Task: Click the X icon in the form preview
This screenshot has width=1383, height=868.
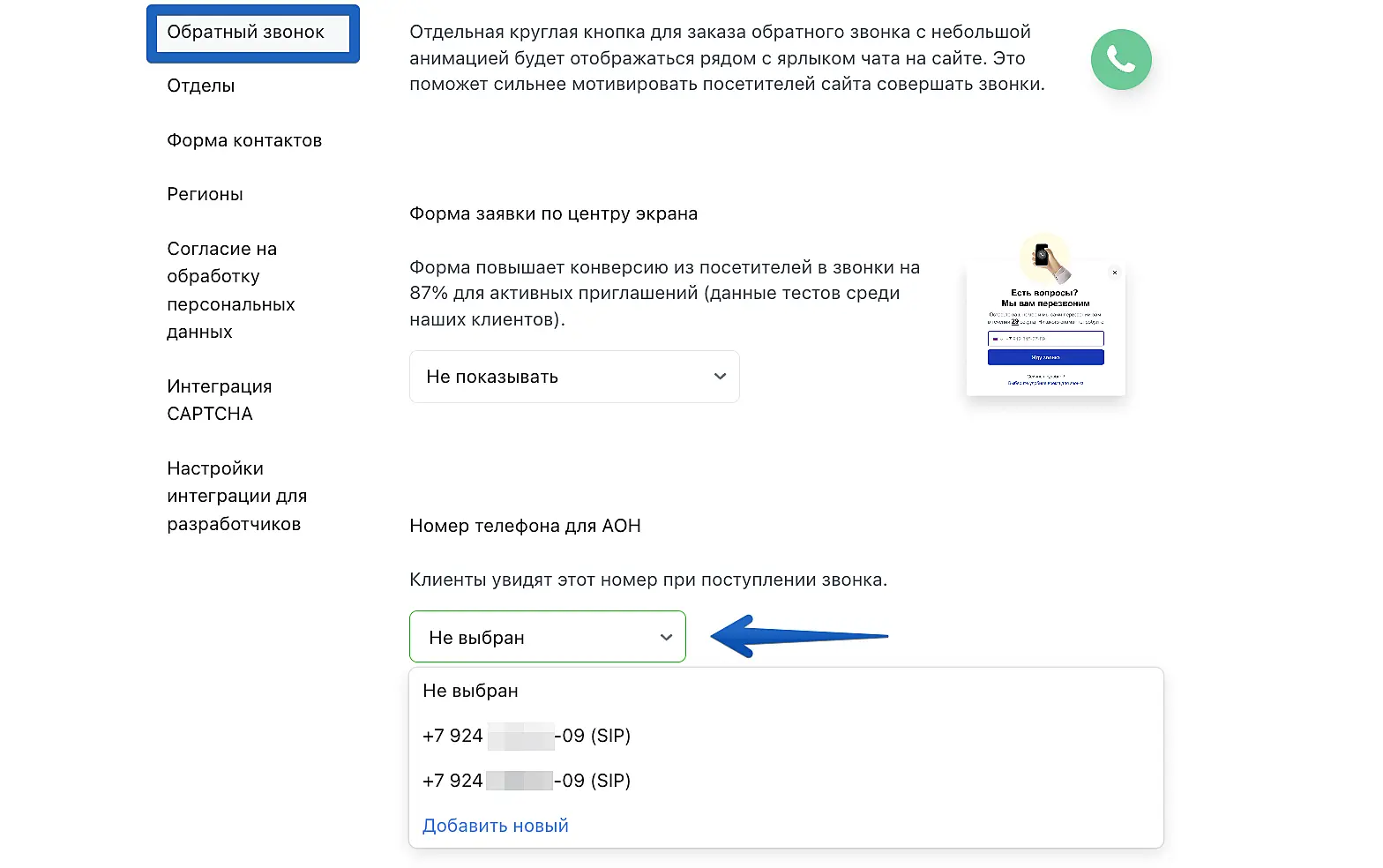Action: (1115, 273)
